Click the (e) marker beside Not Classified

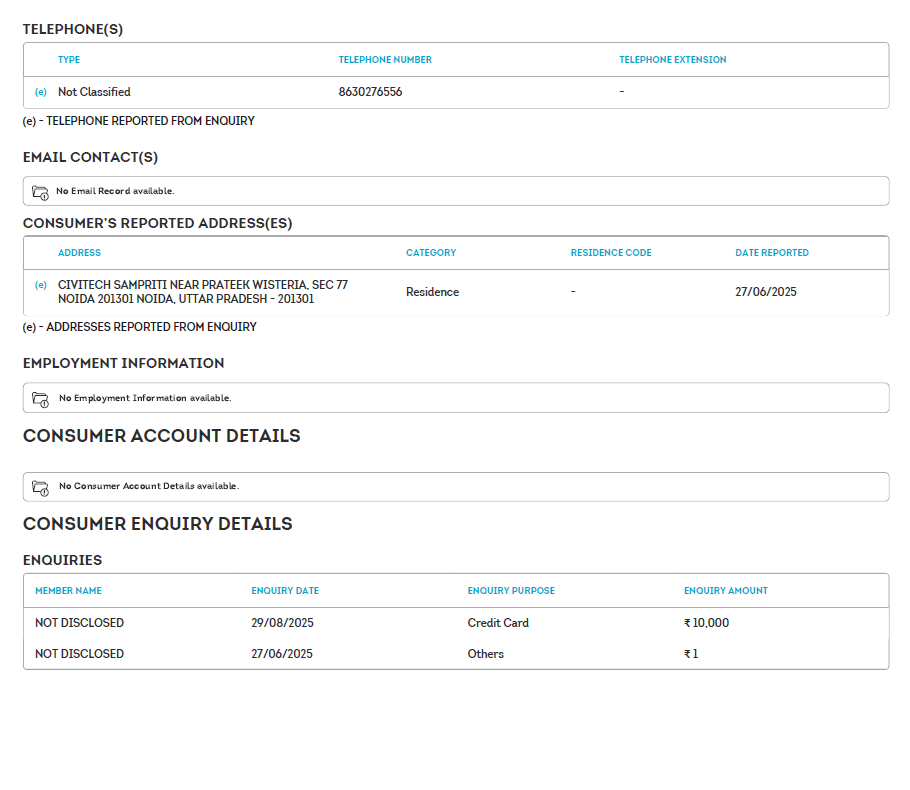41,92
